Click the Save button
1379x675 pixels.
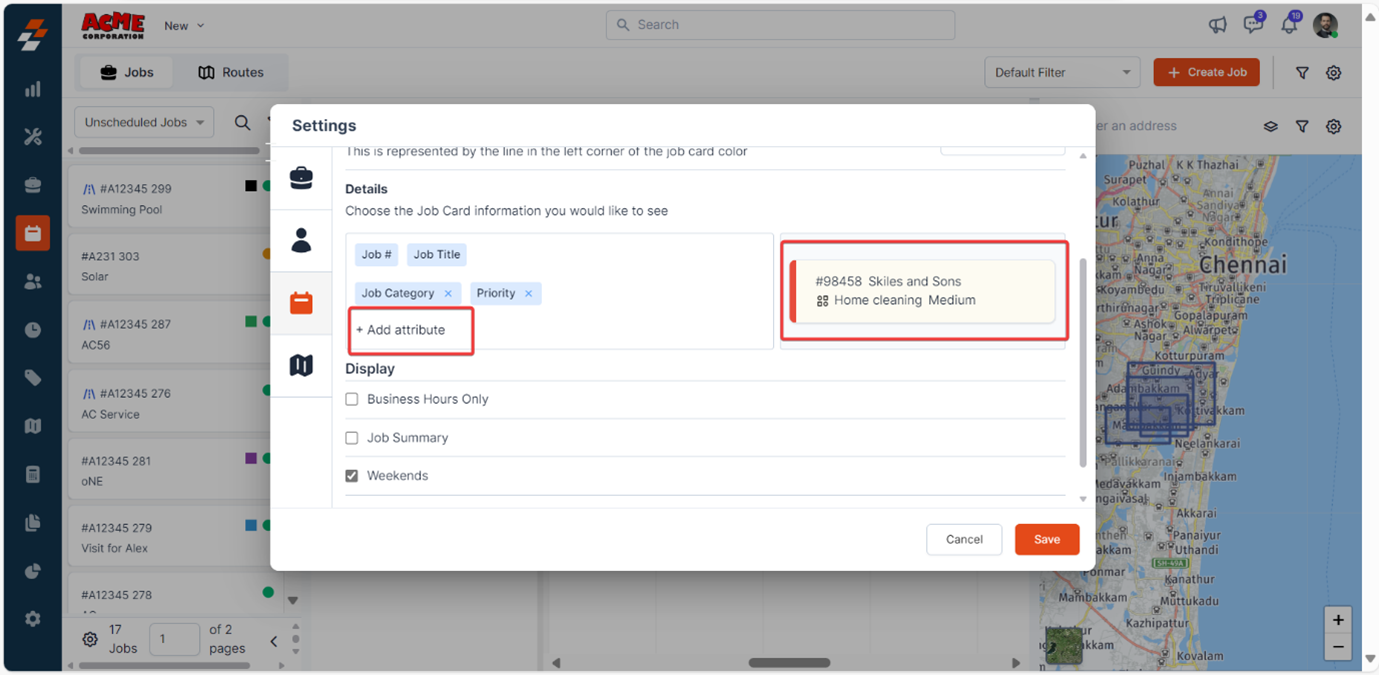[1047, 539]
